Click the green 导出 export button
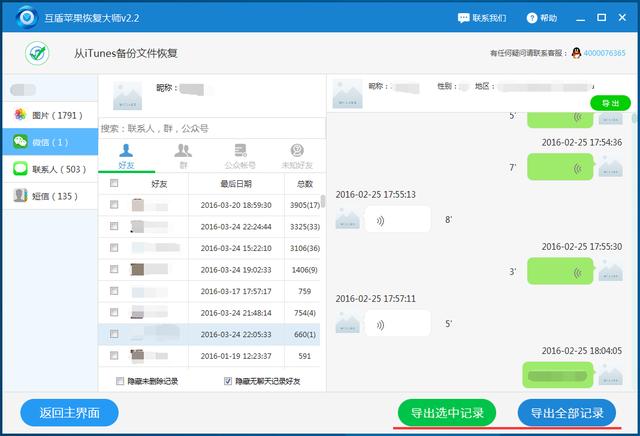Image resolution: width=640 pixels, height=436 pixels. click(610, 103)
